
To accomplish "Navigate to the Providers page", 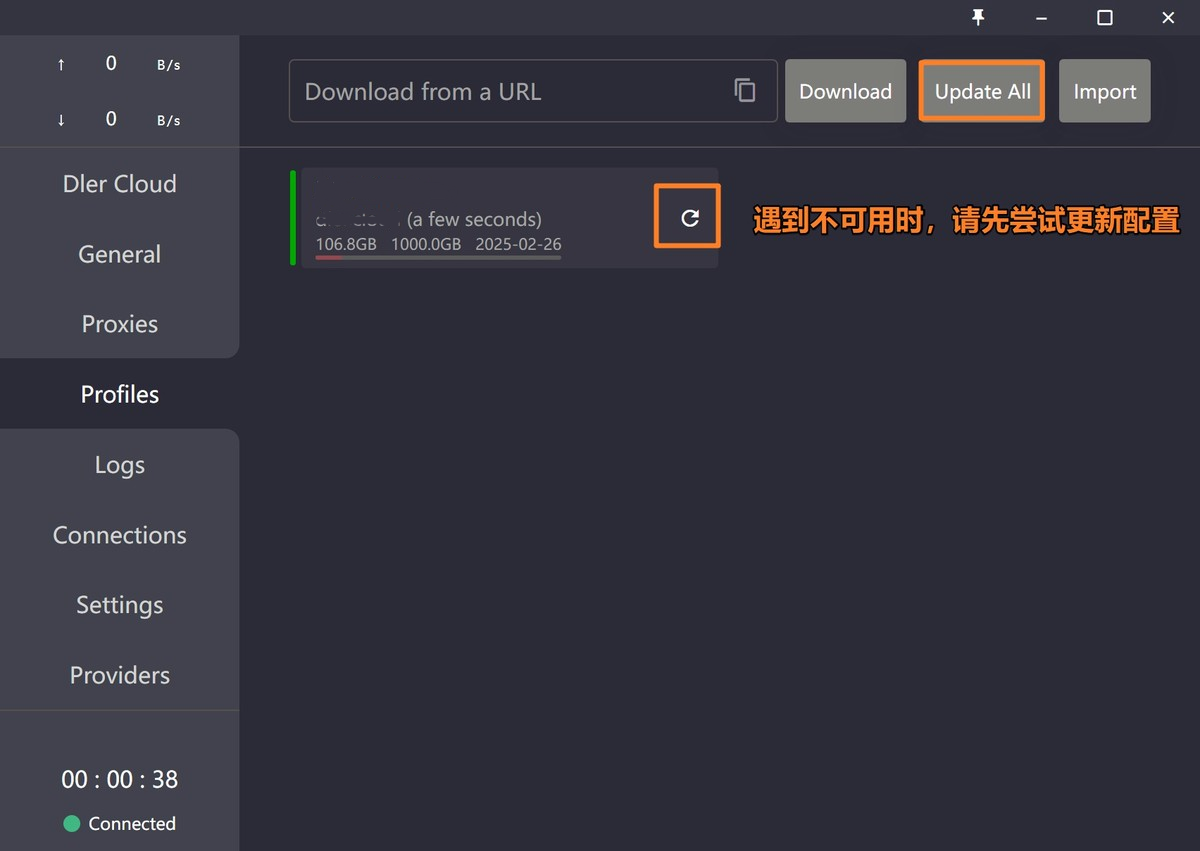I will click(119, 675).
